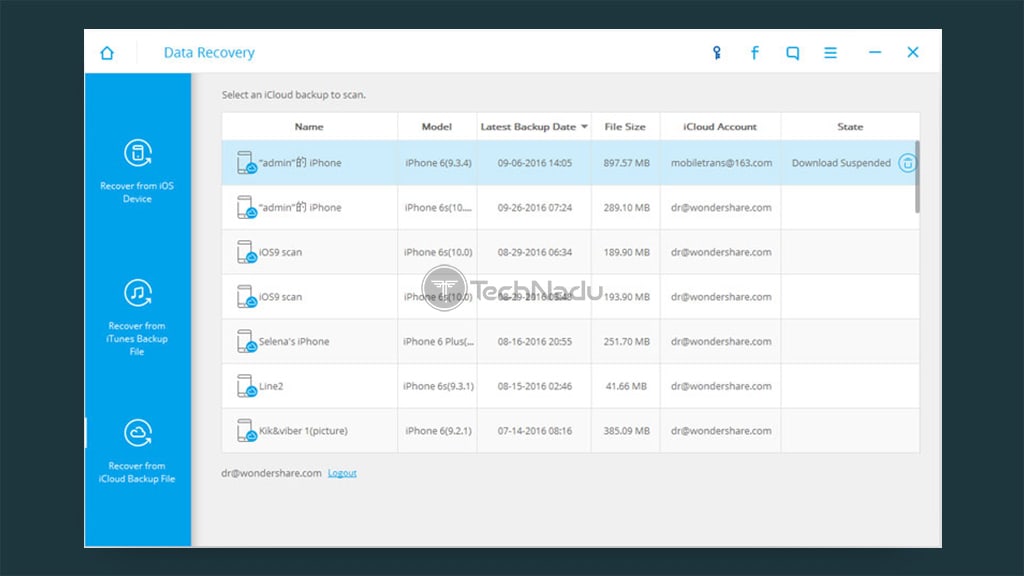Click the "08-16-2016 20:55" backup date
1024x576 pixels.
534,342
